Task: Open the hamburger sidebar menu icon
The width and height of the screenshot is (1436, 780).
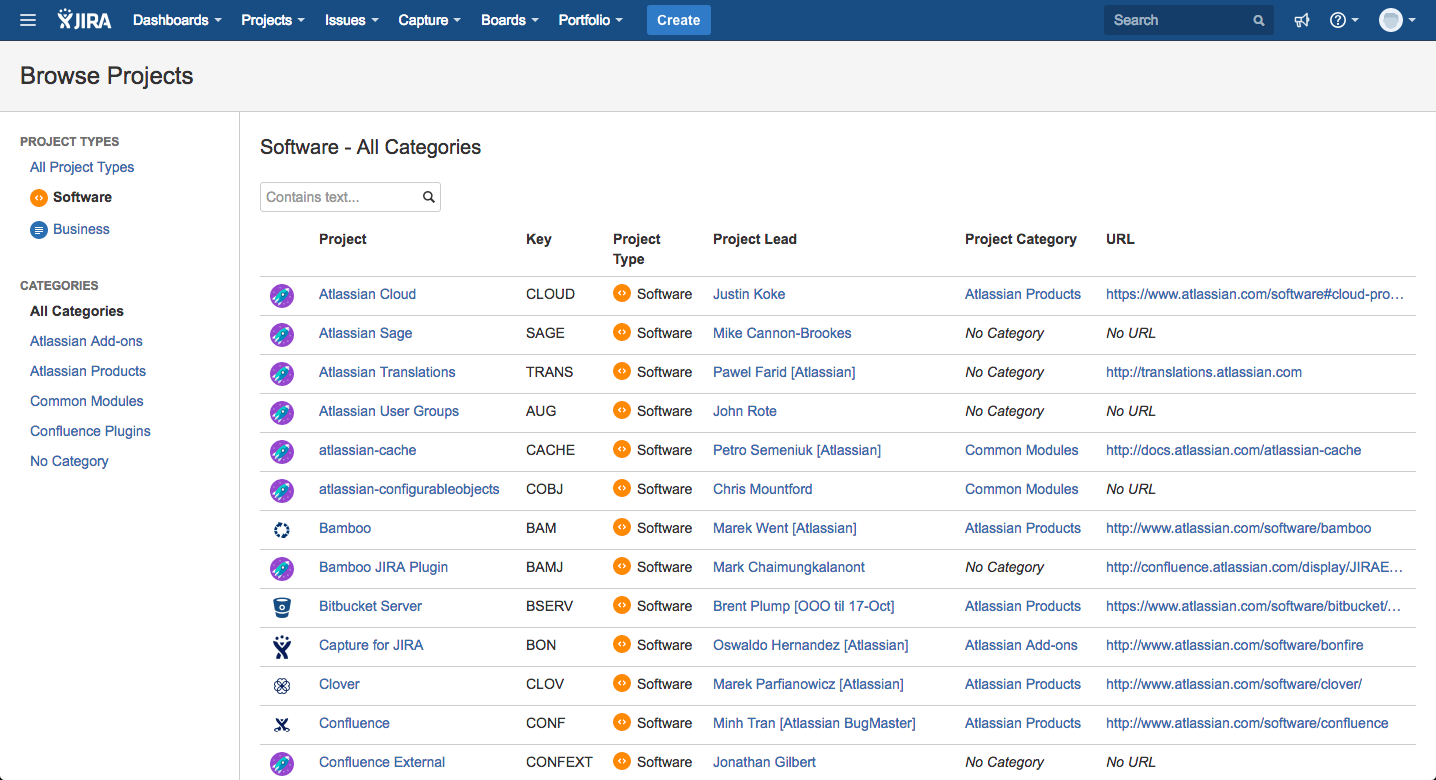Action: pyautogui.click(x=28, y=20)
